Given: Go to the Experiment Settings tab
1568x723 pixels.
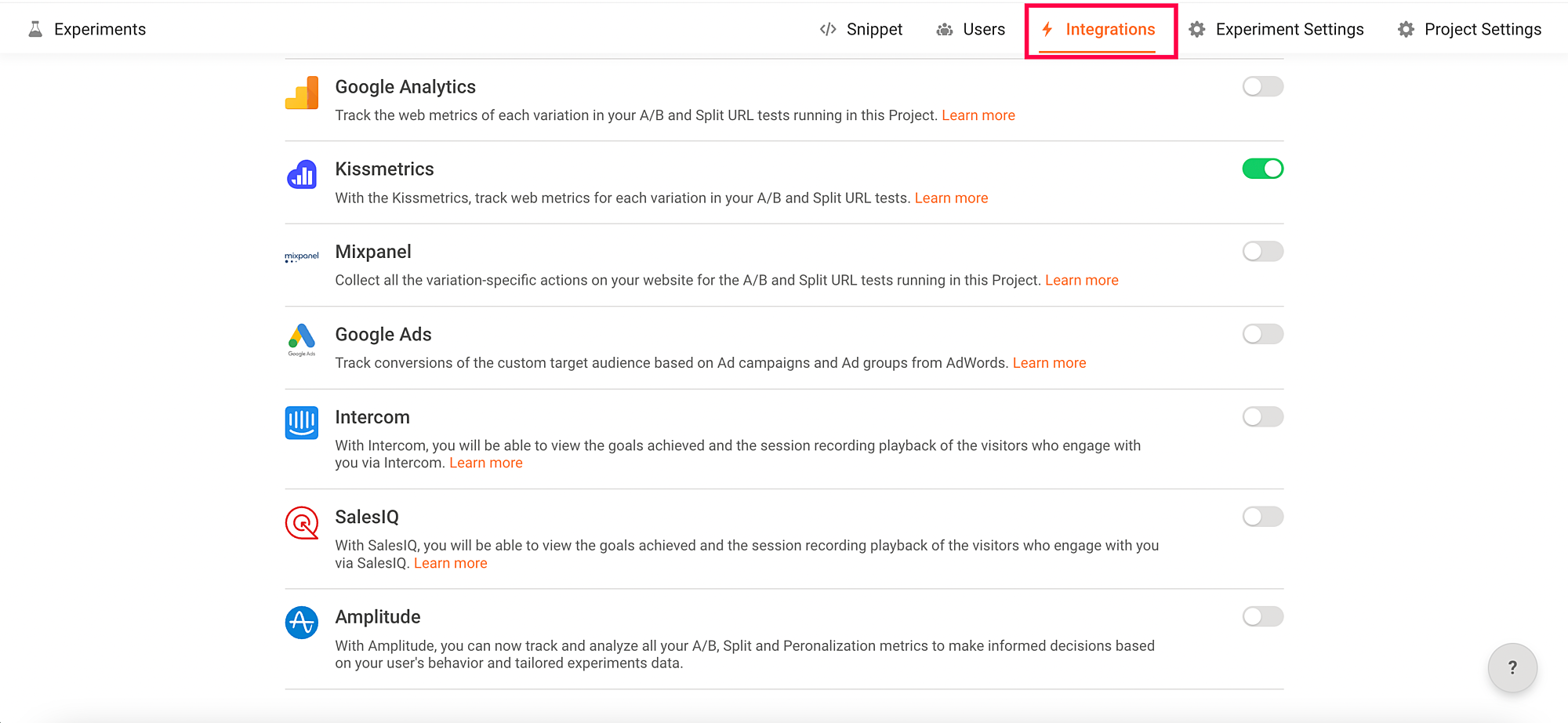Looking at the screenshot, I should point(1276,30).
